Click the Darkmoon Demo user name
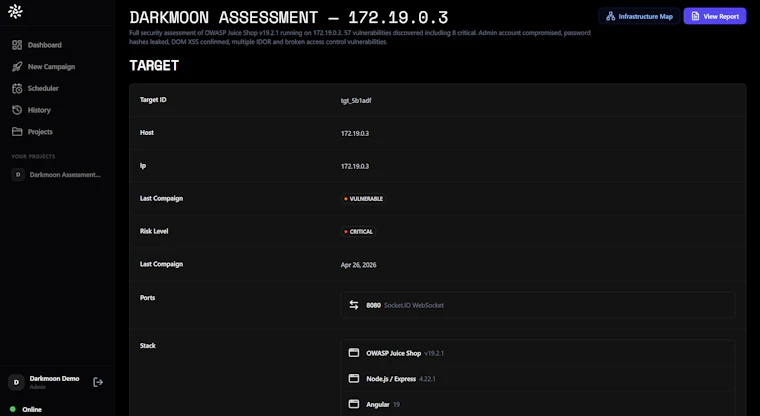 [x=54, y=379]
